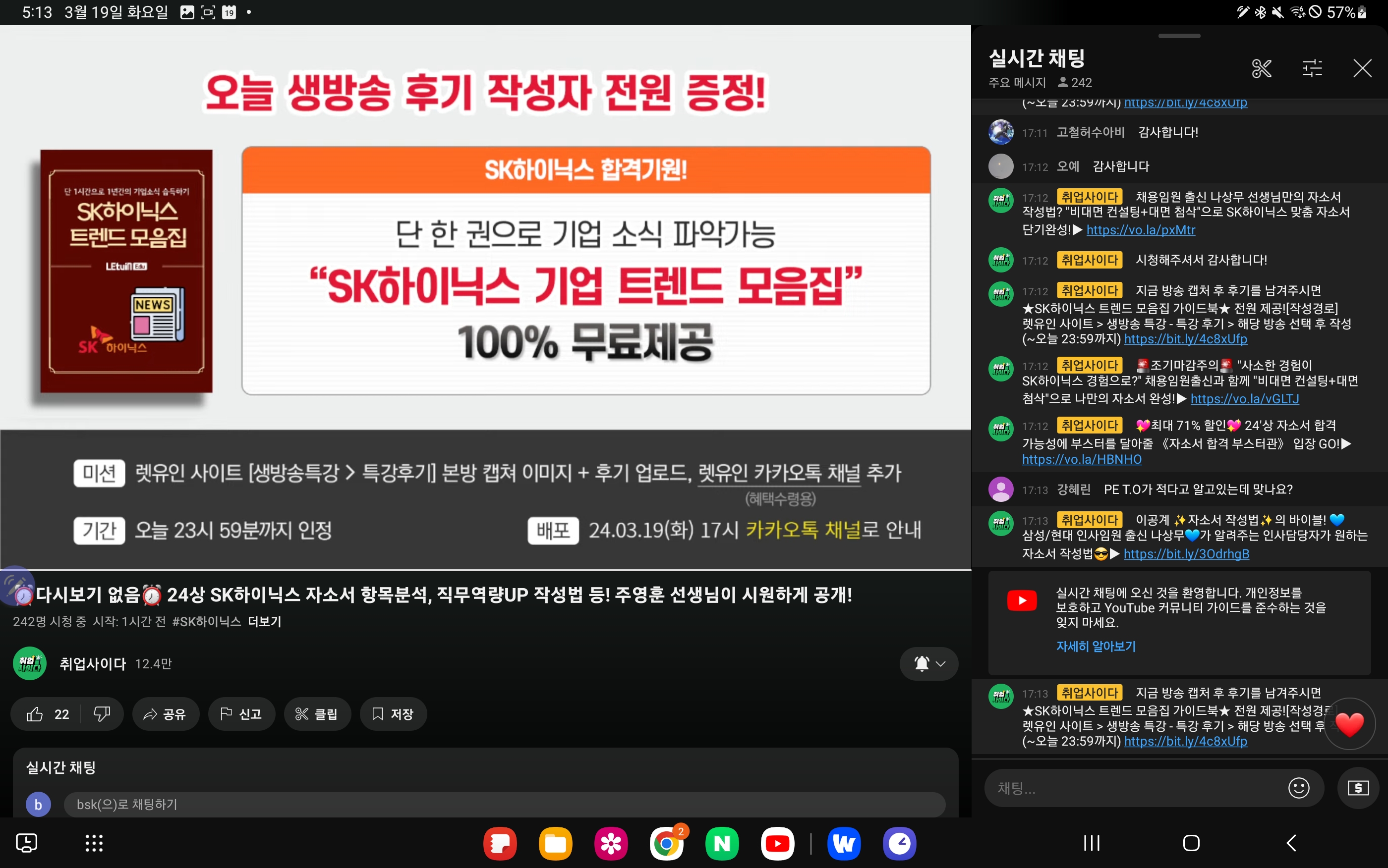Screen dimensions: 1388x868
Task: Open 강혜린 user avatar
Action: [1000, 489]
